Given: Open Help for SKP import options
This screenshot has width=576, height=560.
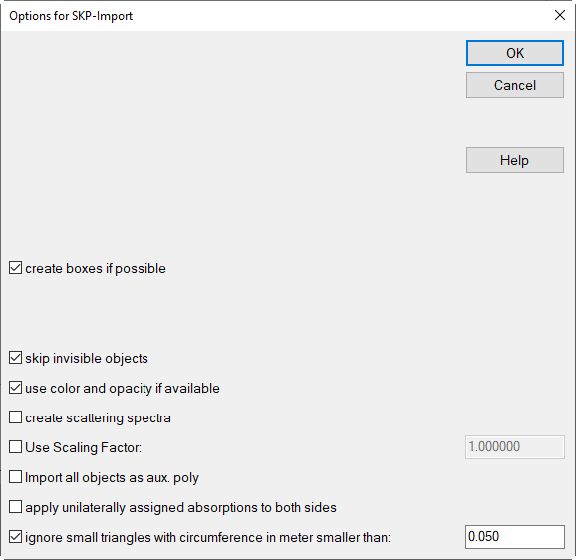Looking at the screenshot, I should (x=515, y=160).
